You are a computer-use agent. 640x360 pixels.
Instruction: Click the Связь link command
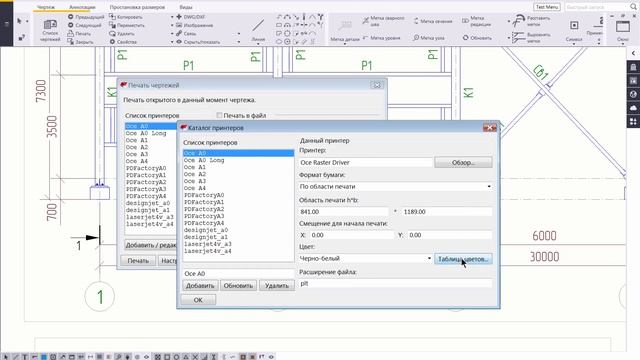pyautogui.click(x=186, y=33)
